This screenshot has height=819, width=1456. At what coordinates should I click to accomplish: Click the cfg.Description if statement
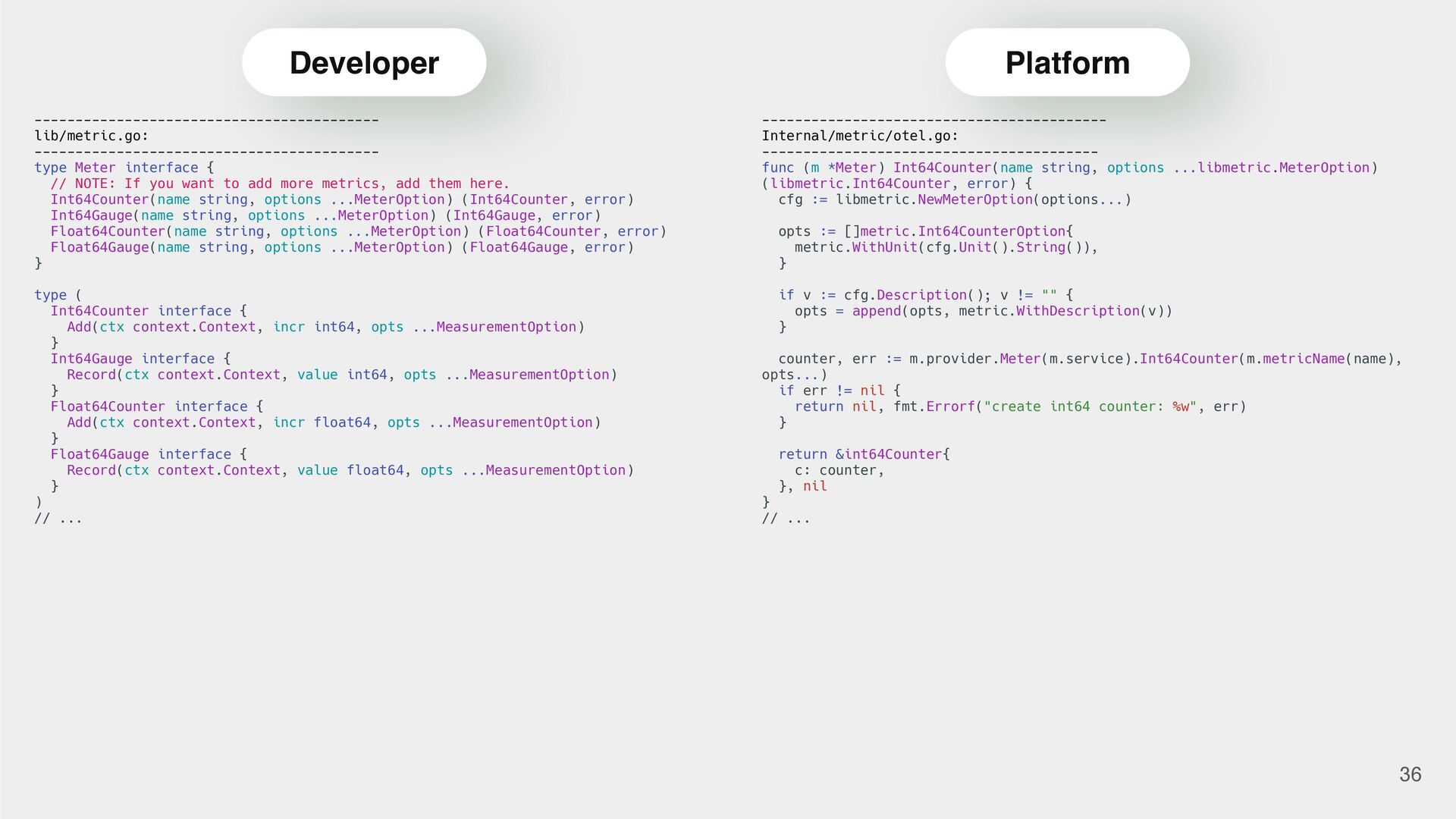coord(925,295)
